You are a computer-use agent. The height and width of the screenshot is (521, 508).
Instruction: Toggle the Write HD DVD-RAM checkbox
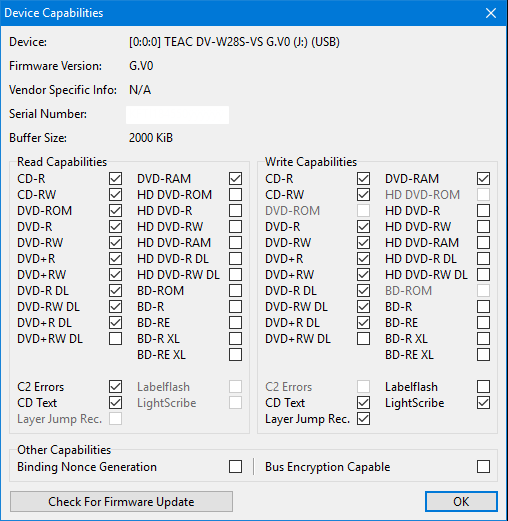tap(483, 243)
